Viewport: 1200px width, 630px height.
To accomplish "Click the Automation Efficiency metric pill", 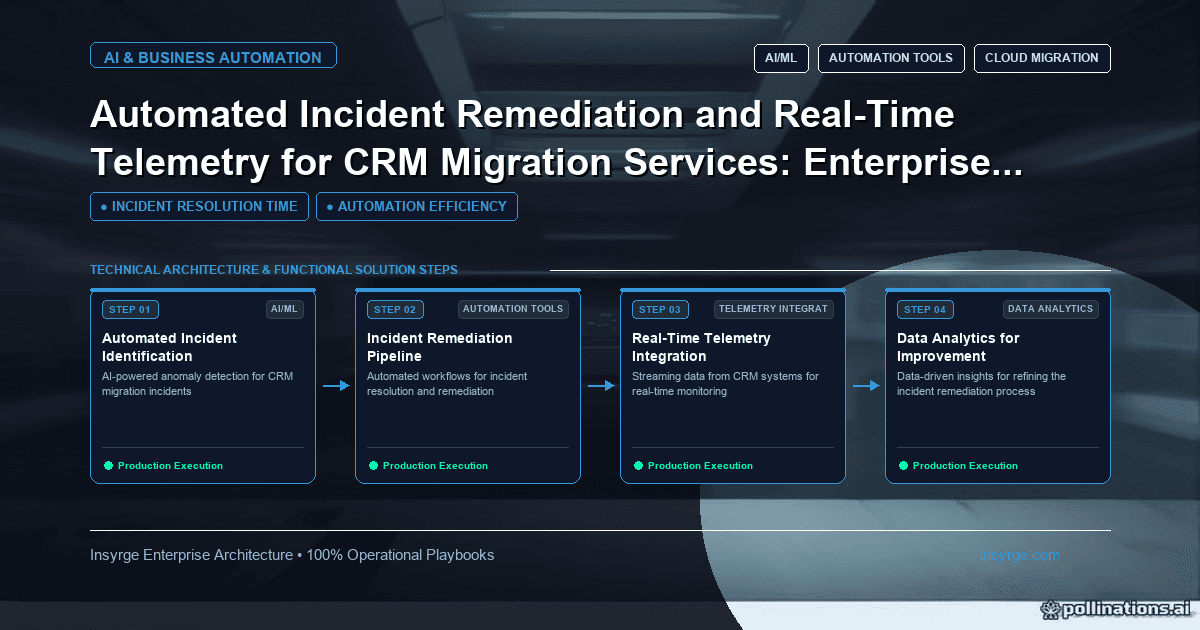I will coord(416,207).
